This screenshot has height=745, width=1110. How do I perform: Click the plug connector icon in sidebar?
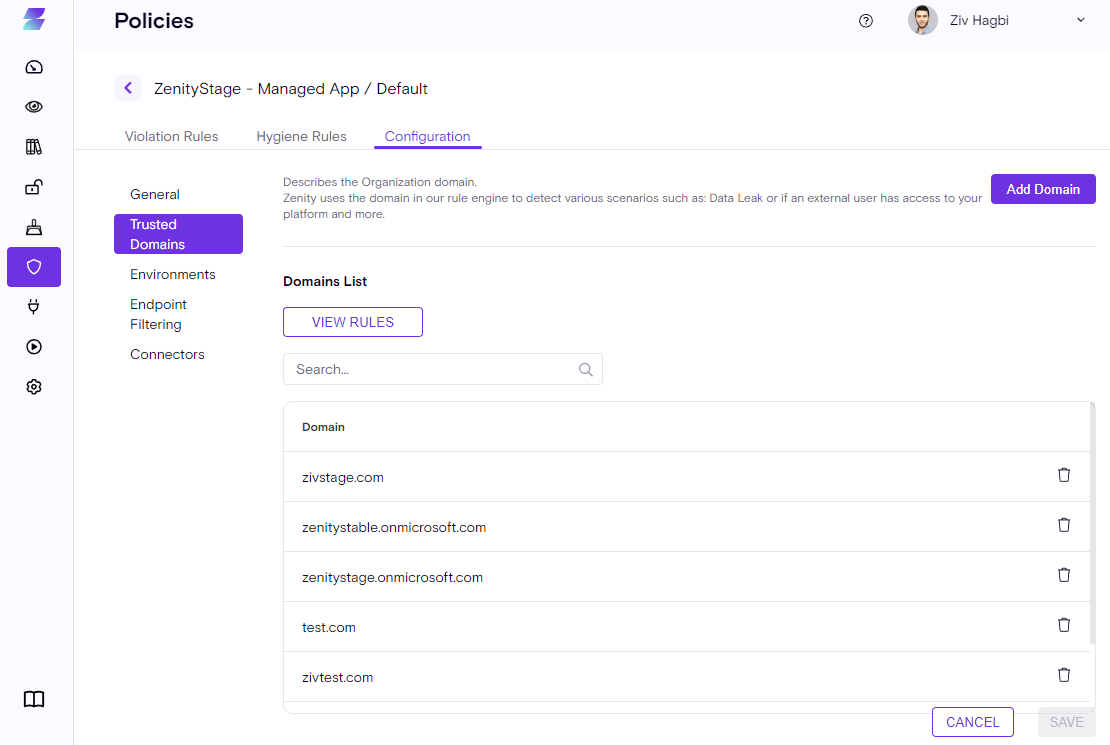pyautogui.click(x=34, y=307)
